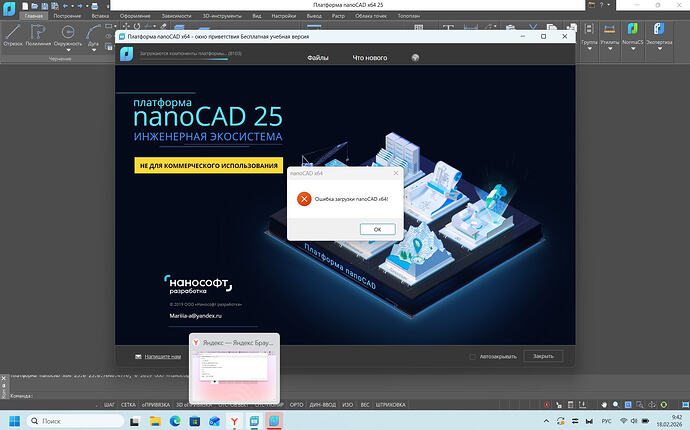Open the Экспертиза tool in ribbon

659,39
